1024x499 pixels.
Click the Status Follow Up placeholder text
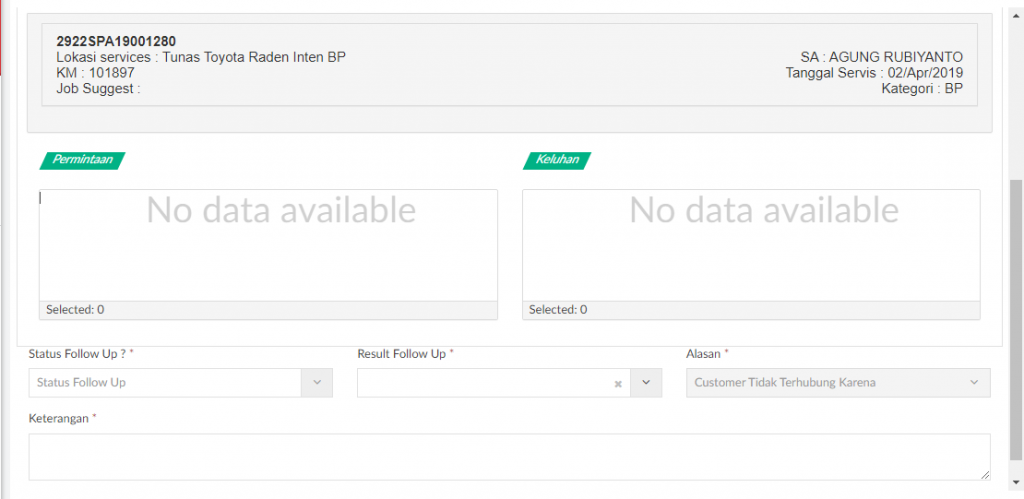pyautogui.click(x=82, y=383)
